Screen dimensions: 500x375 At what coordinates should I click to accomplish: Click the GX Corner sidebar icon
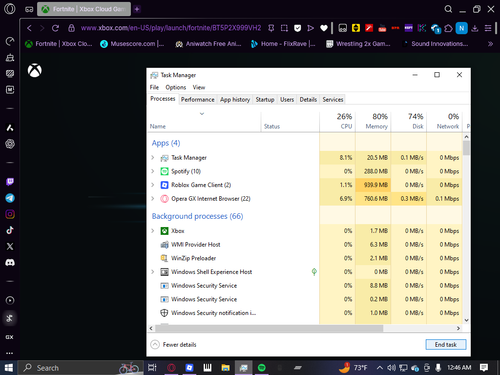[x=9, y=337]
